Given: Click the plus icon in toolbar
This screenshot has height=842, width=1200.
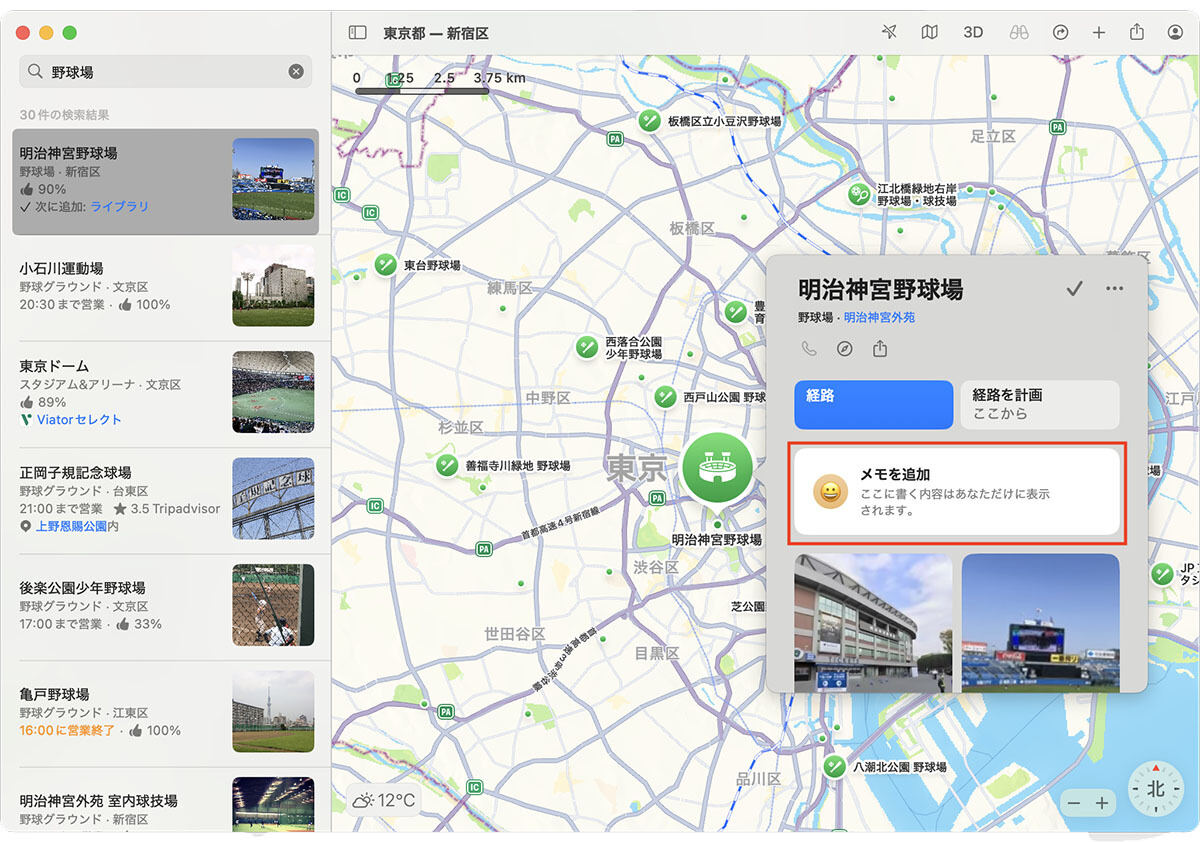Looking at the screenshot, I should 1099,32.
